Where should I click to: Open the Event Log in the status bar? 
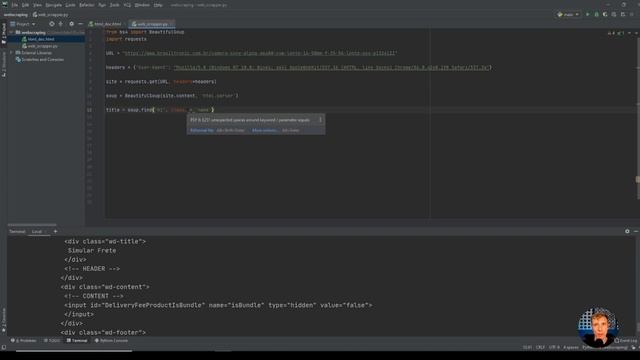(626, 340)
